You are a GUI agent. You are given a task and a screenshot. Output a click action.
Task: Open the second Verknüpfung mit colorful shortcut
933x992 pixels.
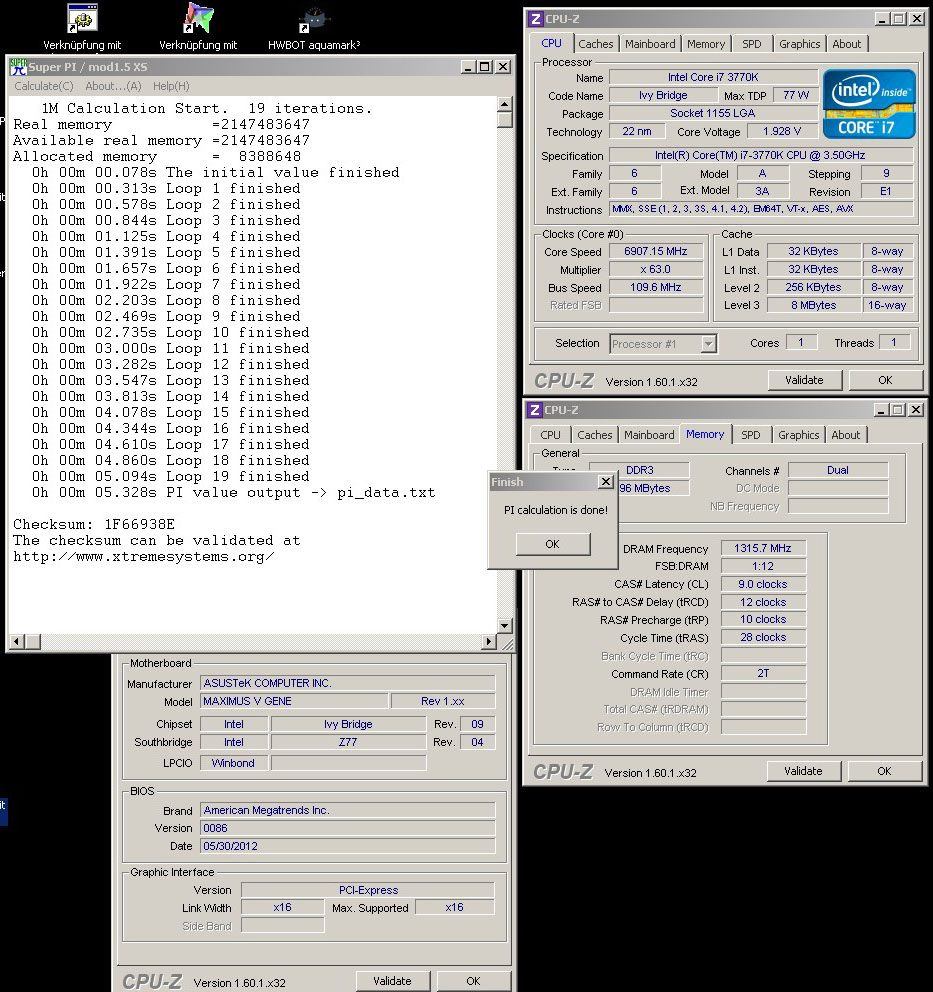pyautogui.click(x=198, y=27)
